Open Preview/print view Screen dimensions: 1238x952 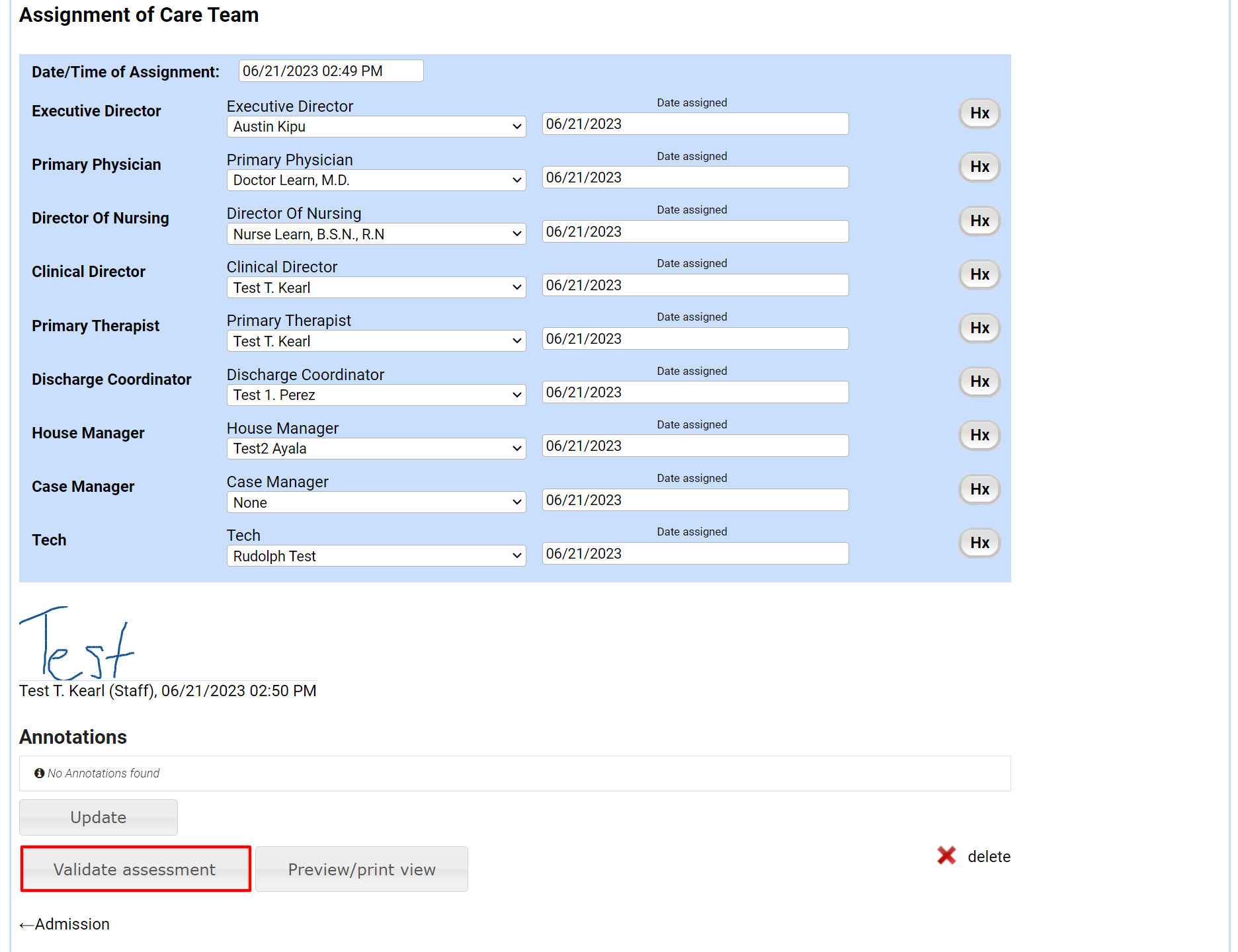362,869
